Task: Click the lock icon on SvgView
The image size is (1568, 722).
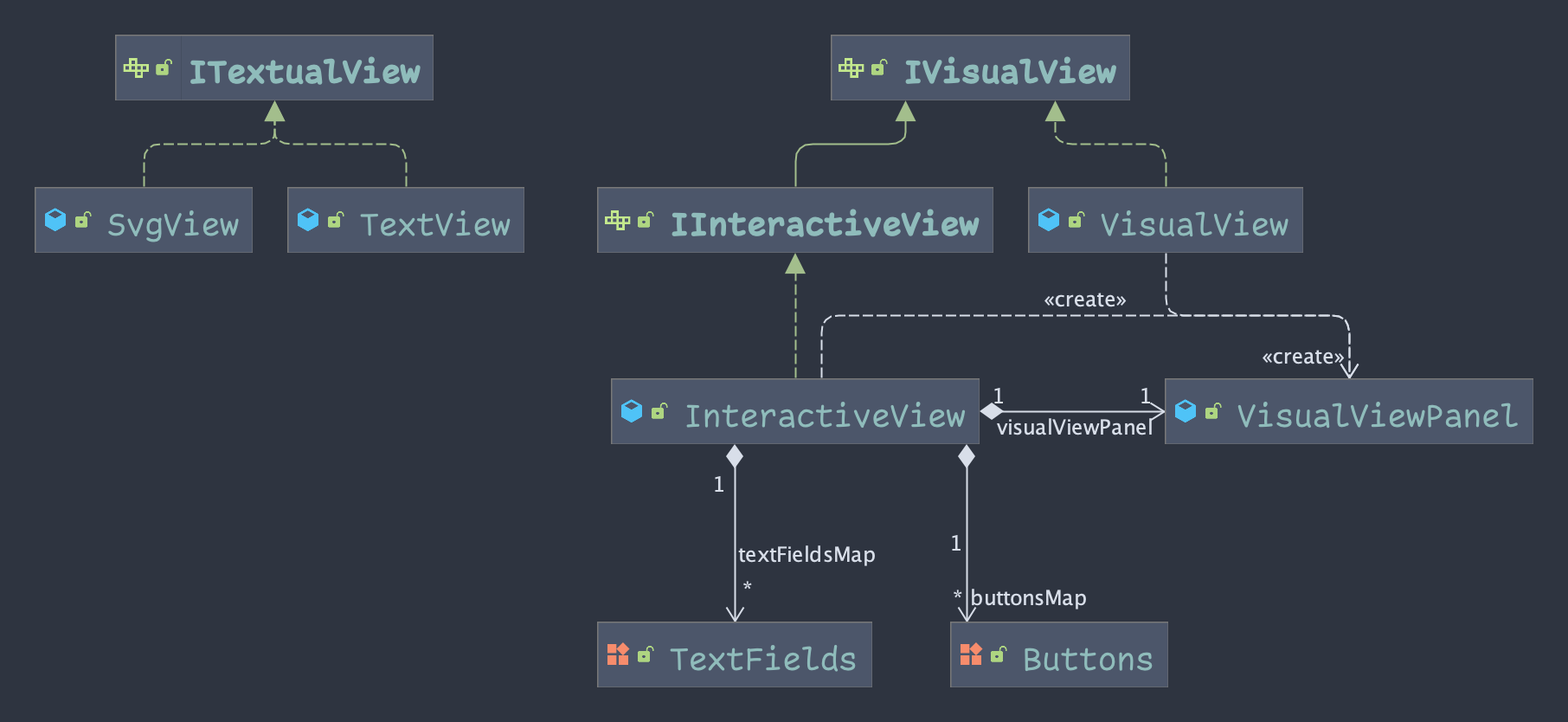Action: pos(83,220)
